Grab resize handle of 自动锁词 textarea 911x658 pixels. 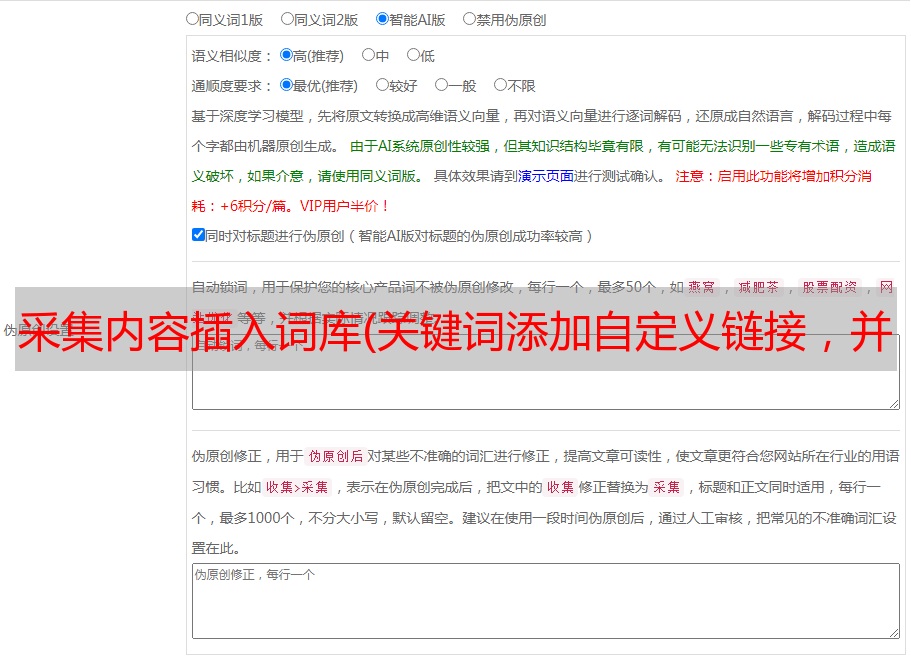pos(894,404)
